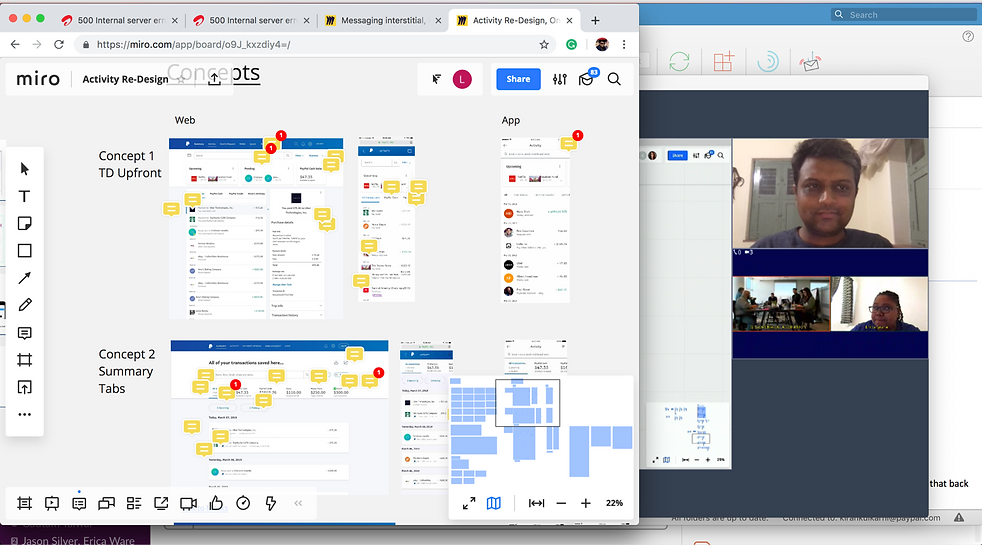Viewport: 982px width, 545px height.
Task: Switch to Messaging interstitial tab
Action: (x=383, y=20)
